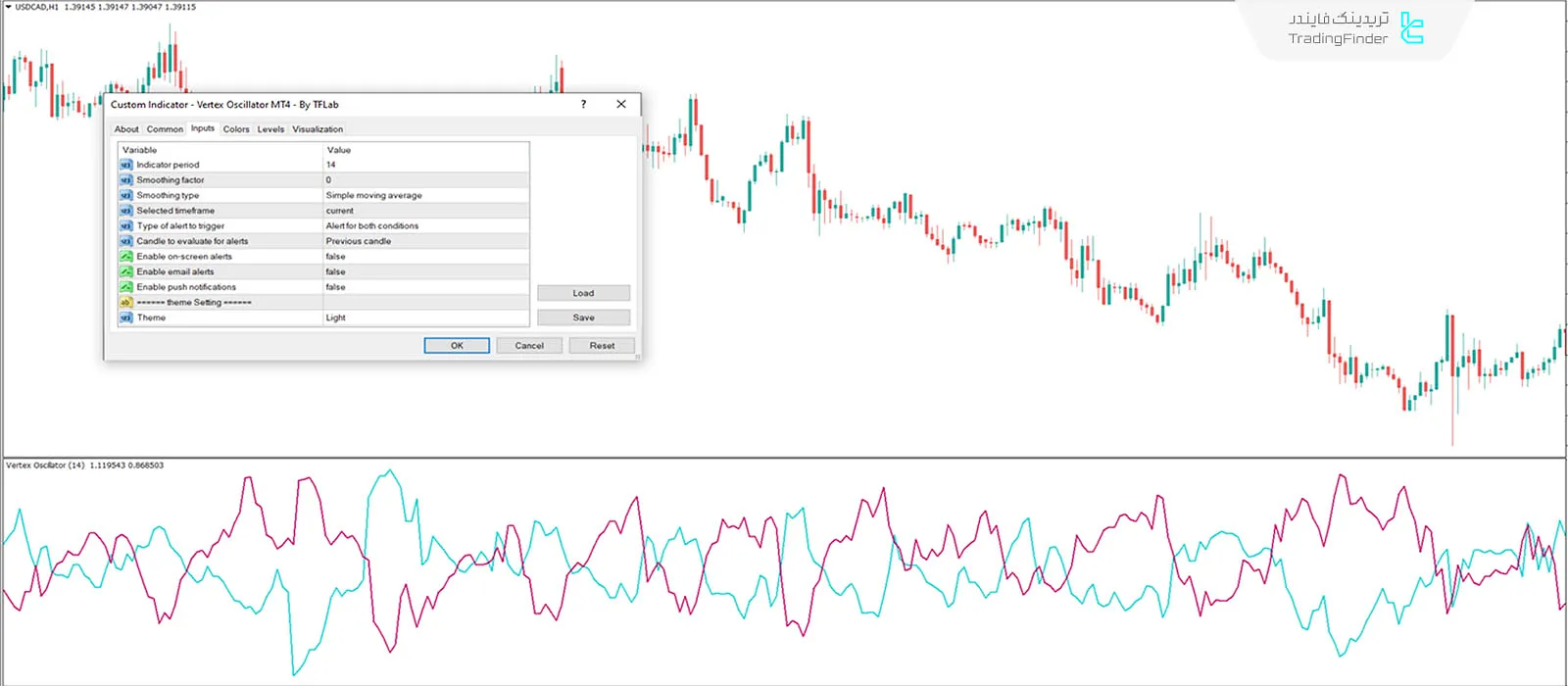Click the TradingFinder logo icon

[1411, 28]
